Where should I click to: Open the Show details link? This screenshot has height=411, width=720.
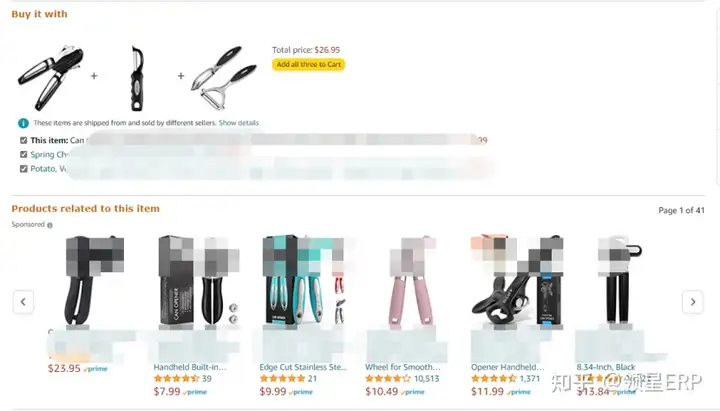pyautogui.click(x=239, y=123)
